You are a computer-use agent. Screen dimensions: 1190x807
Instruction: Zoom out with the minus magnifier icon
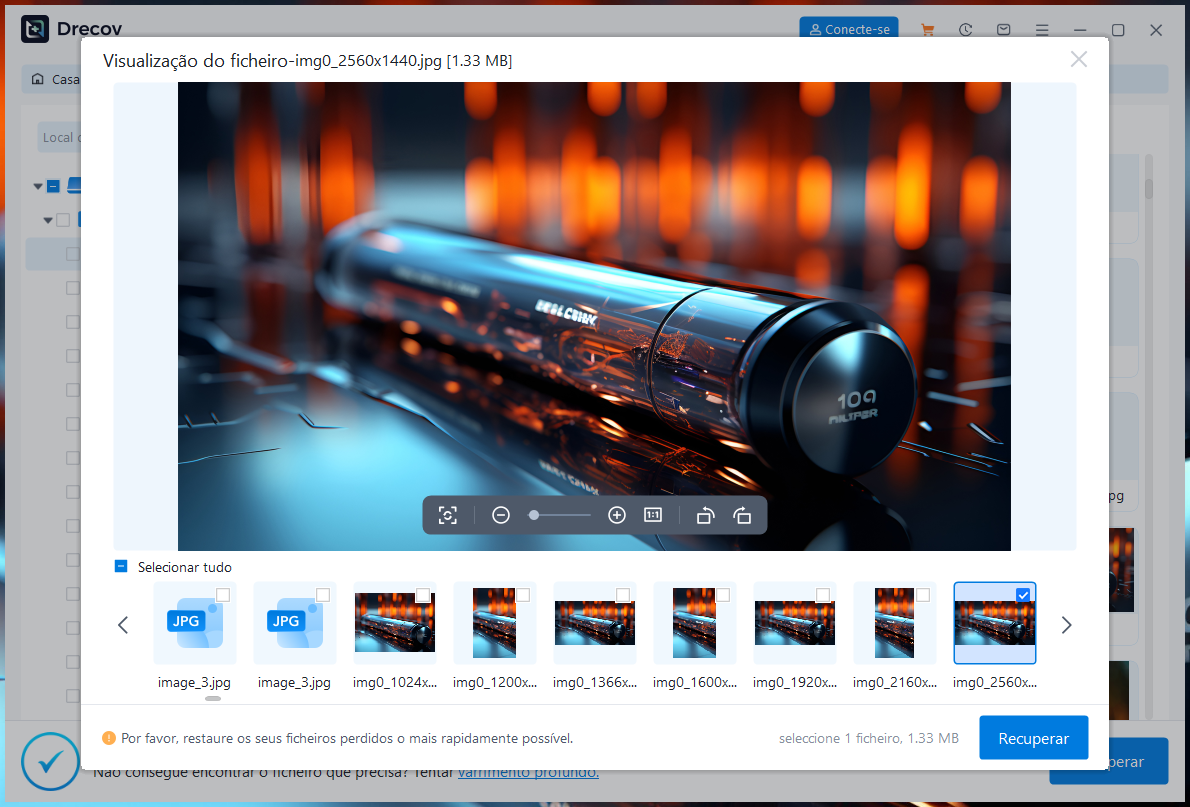[x=501, y=515]
